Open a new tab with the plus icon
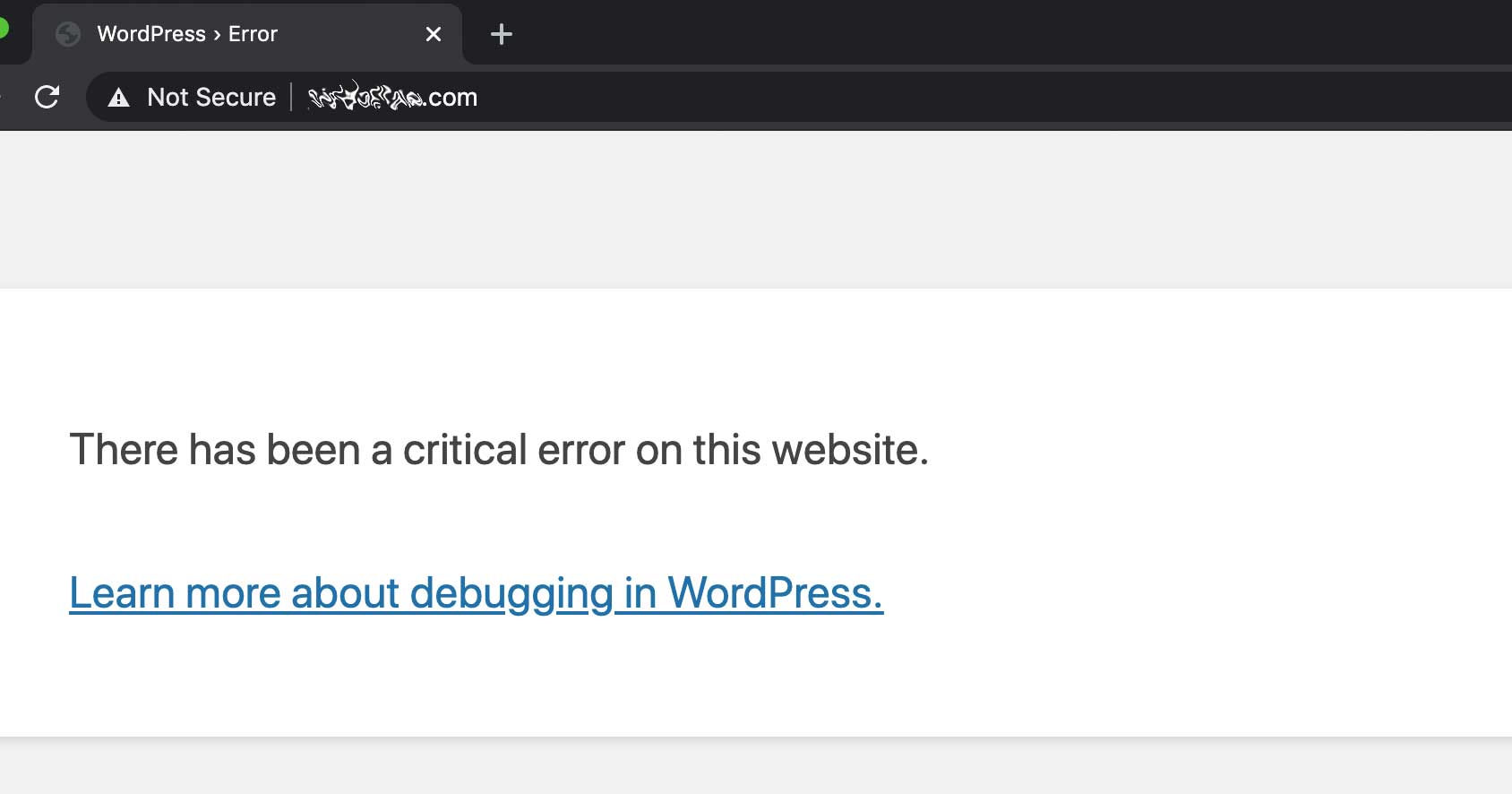This screenshot has width=1512, height=794. click(502, 34)
